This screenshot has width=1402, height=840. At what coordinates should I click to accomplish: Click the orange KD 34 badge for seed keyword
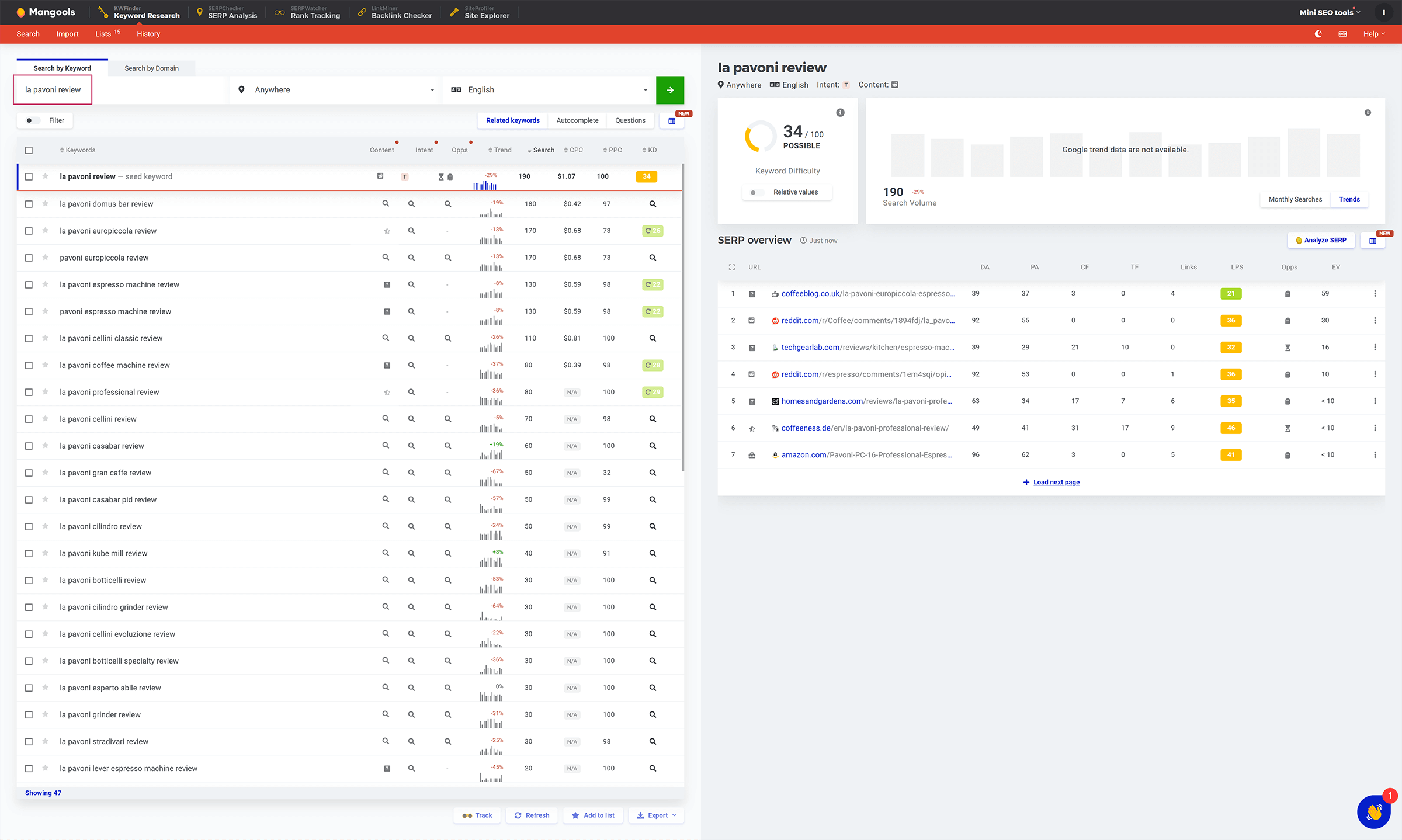646,176
